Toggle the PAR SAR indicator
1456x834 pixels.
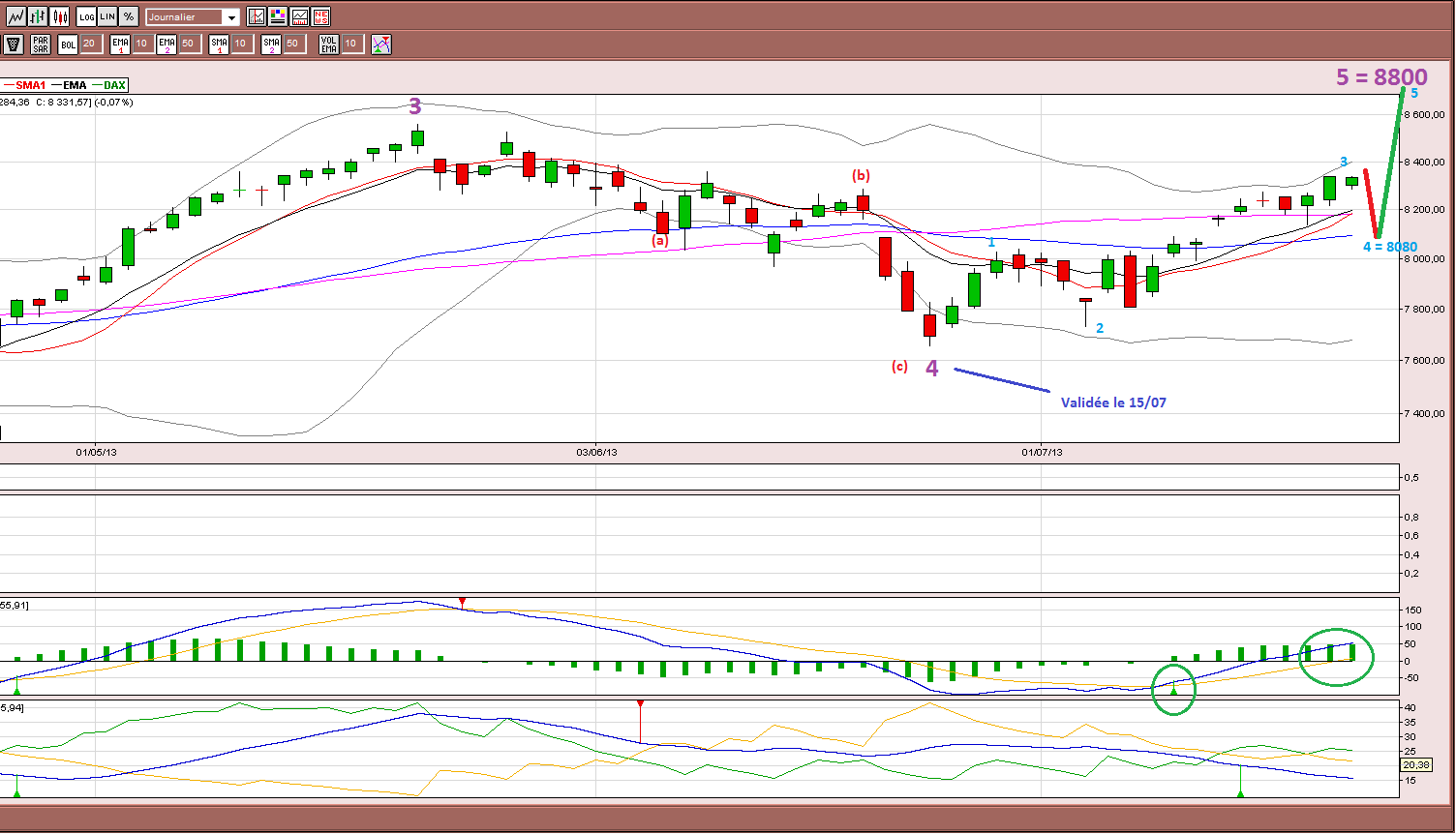tap(41, 44)
